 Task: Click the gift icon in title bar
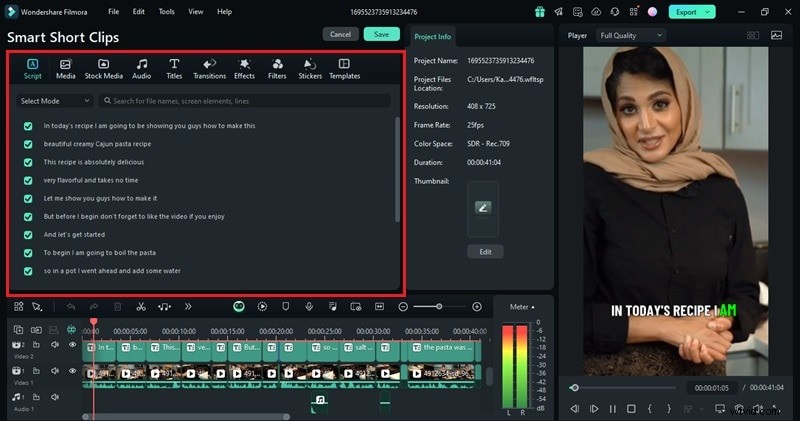click(x=540, y=12)
